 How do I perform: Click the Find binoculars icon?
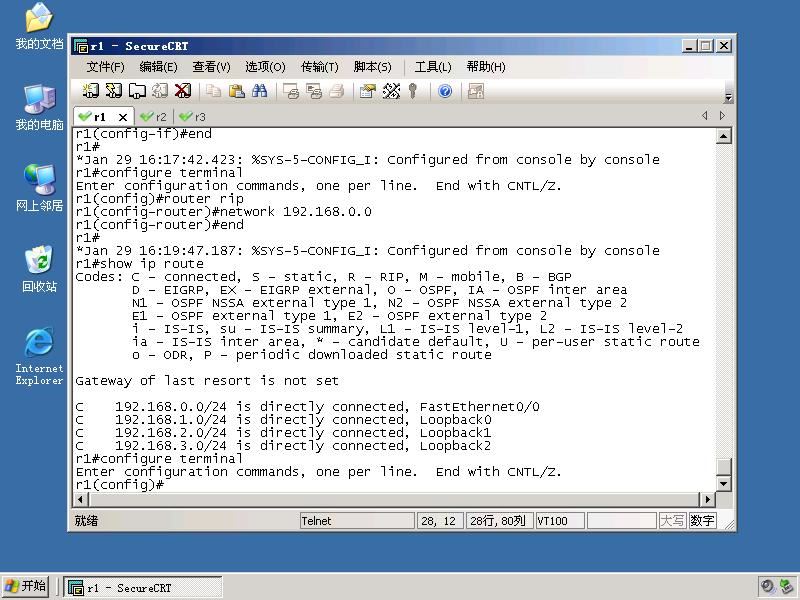[x=259, y=91]
